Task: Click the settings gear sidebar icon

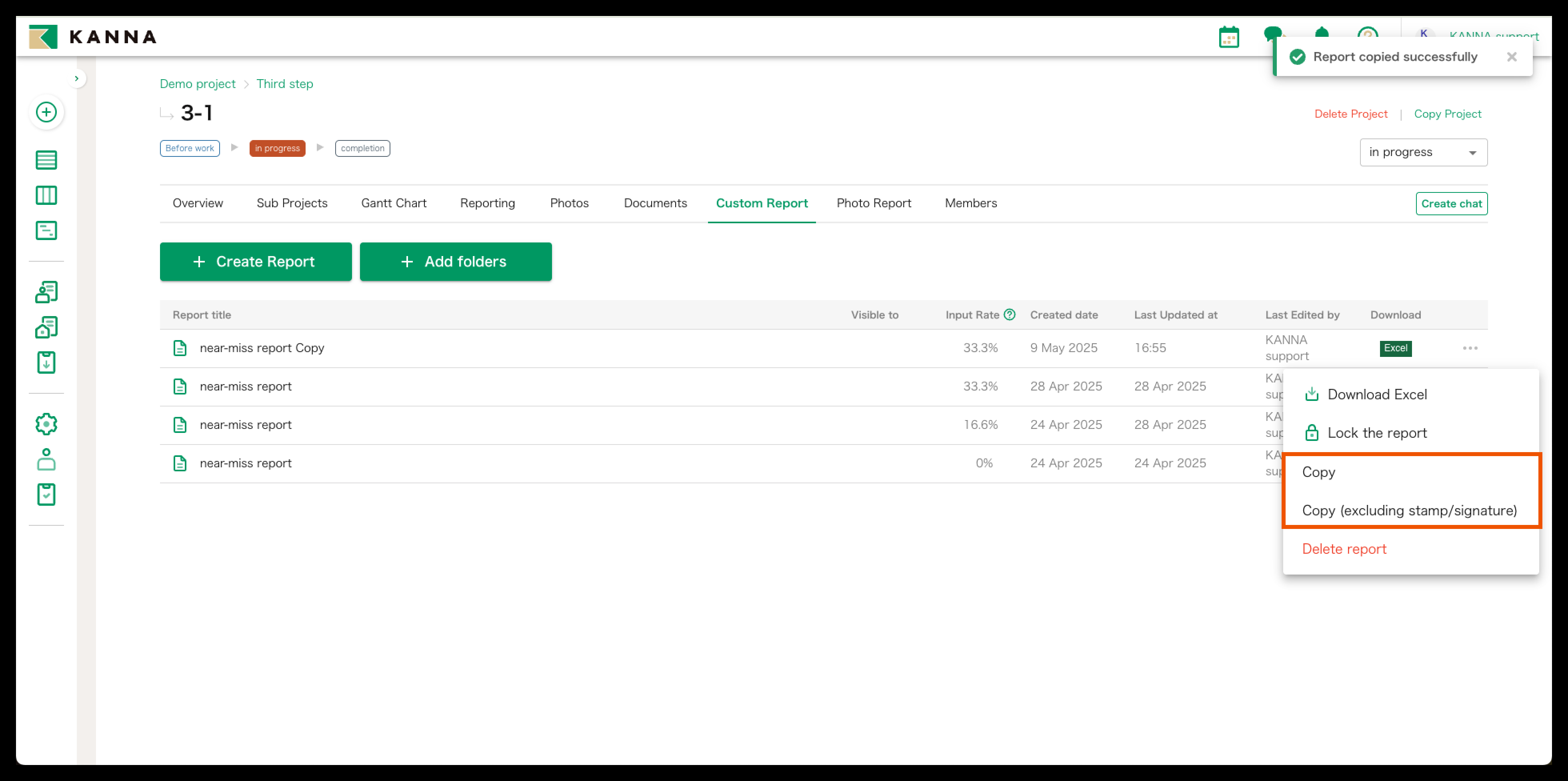Action: (x=46, y=424)
